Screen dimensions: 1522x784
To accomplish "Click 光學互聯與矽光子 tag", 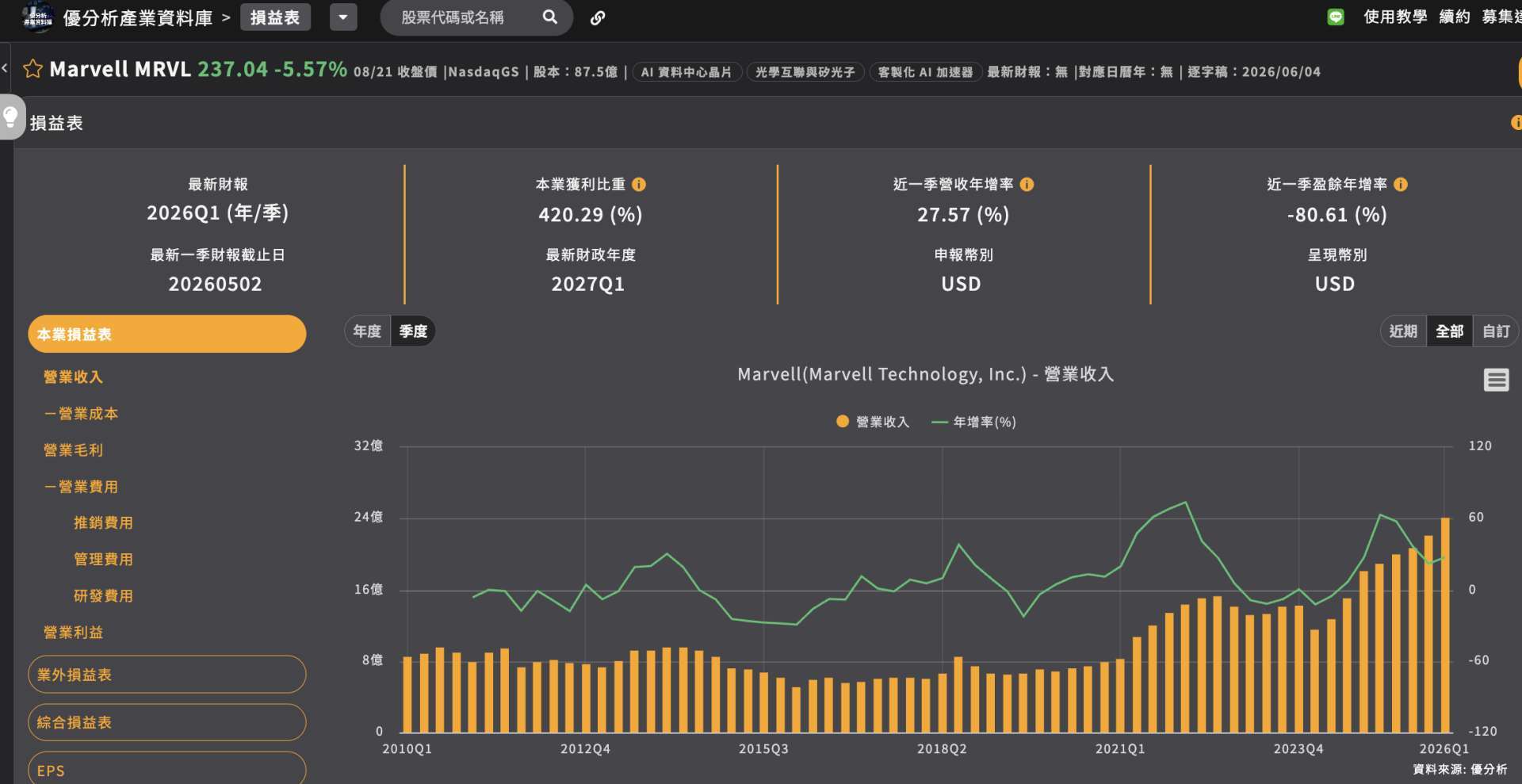I will (805, 72).
